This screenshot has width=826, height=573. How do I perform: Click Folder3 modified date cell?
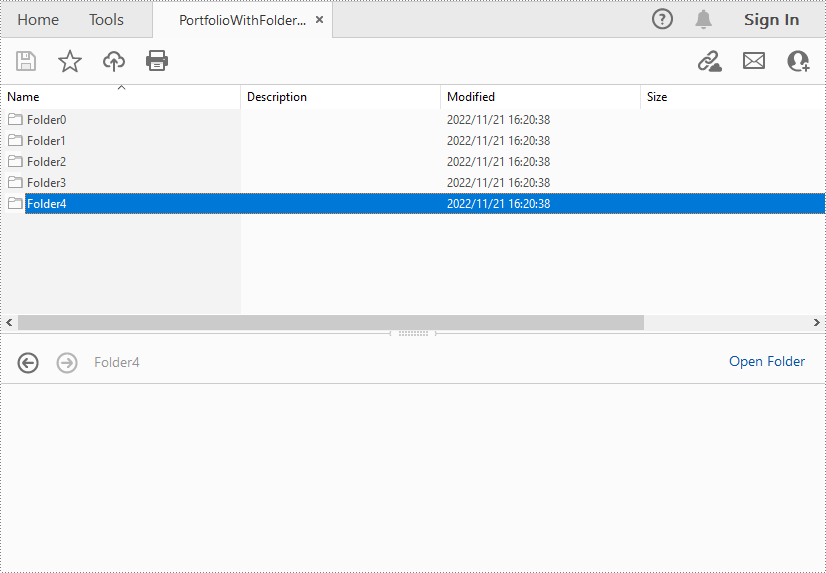point(498,182)
